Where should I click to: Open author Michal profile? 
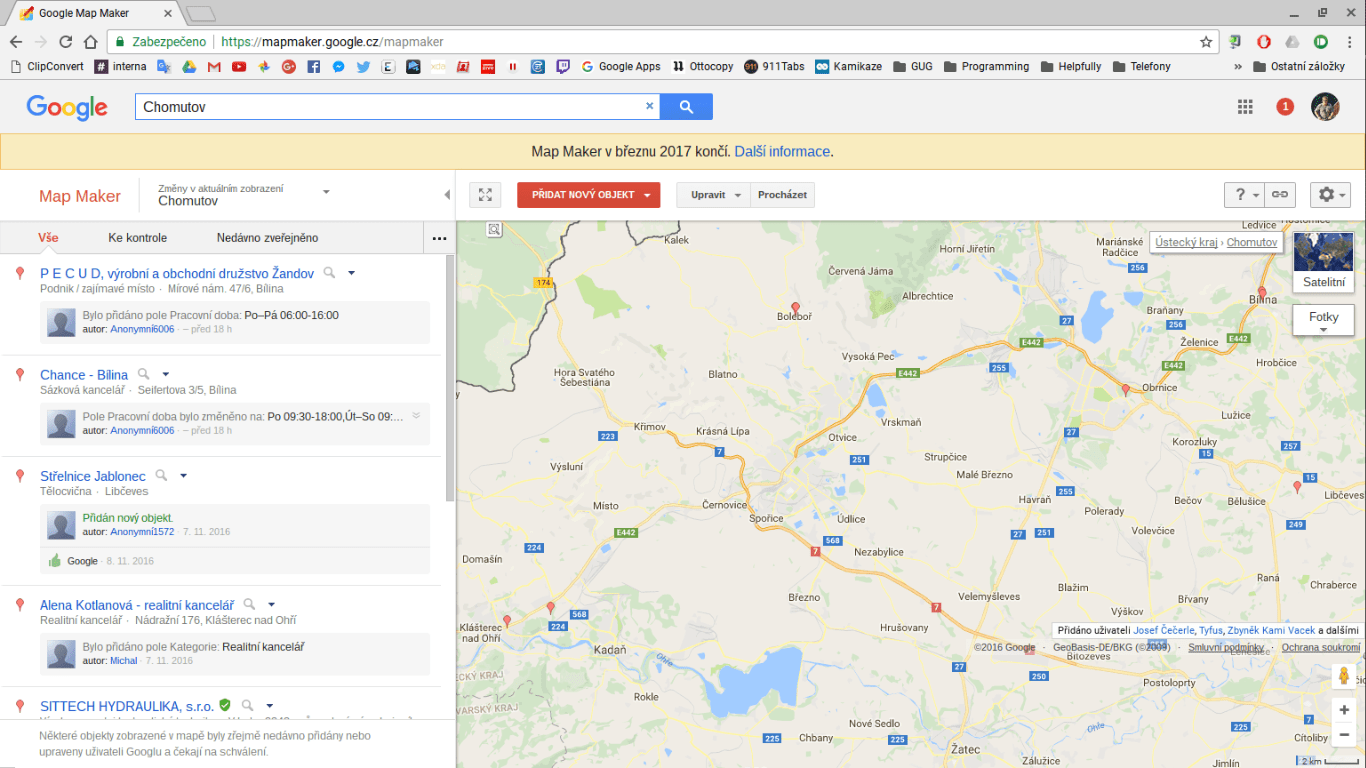[x=124, y=661]
